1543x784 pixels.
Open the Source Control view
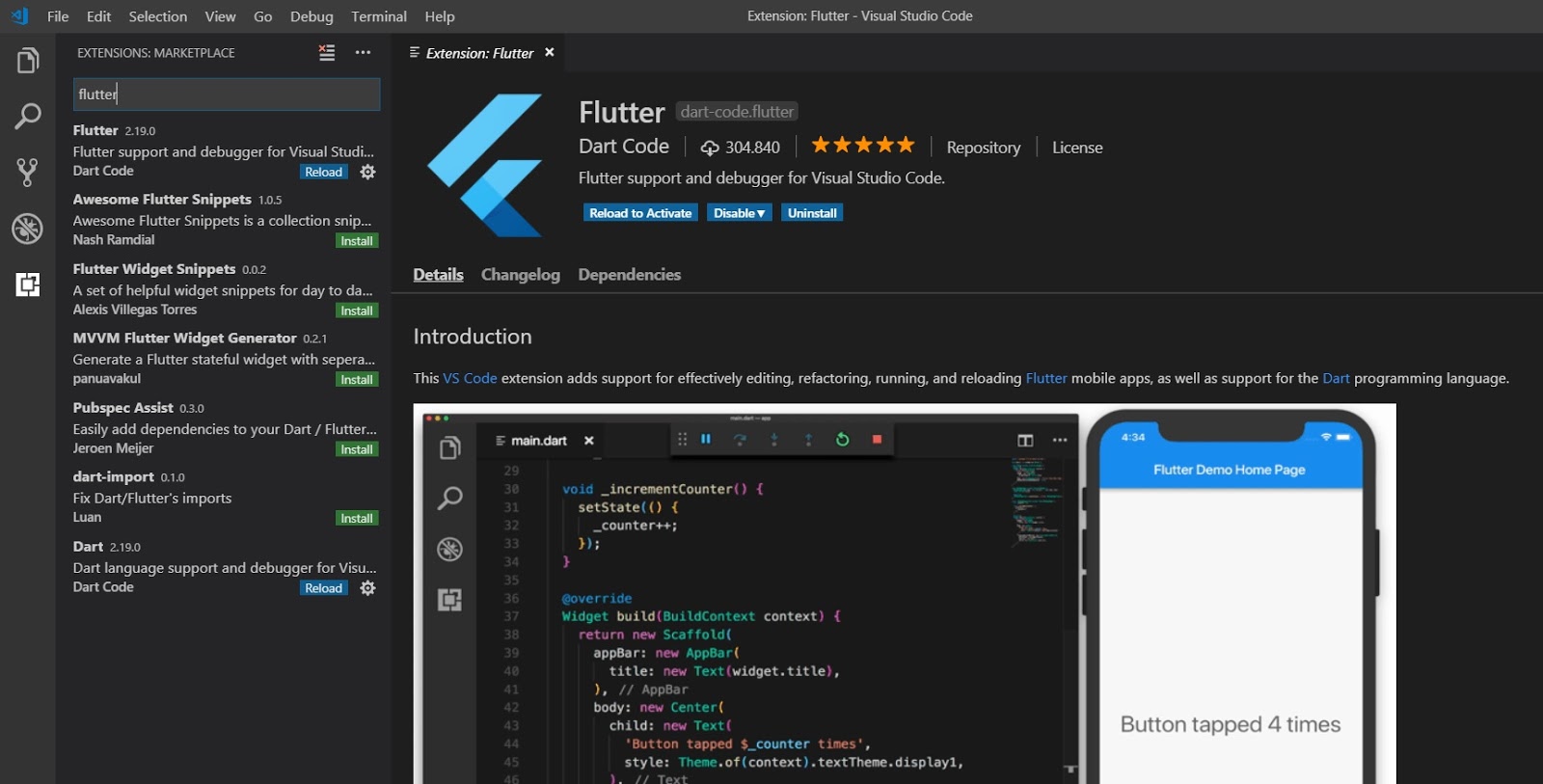click(28, 173)
